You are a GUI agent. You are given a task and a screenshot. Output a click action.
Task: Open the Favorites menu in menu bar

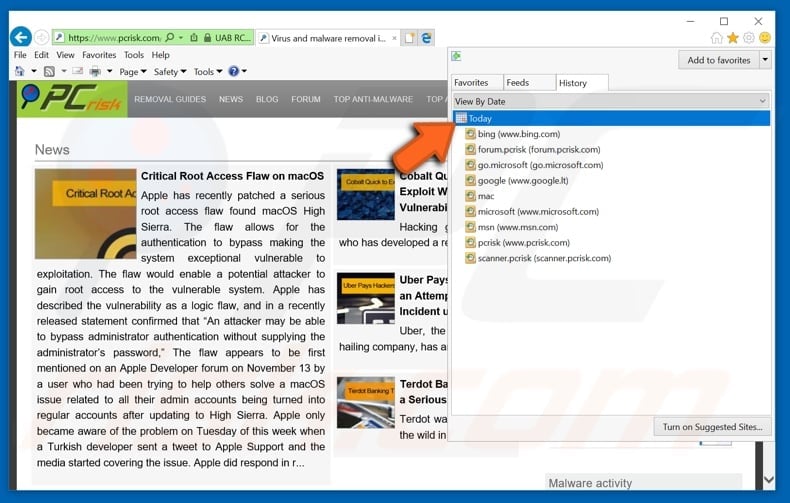99,55
